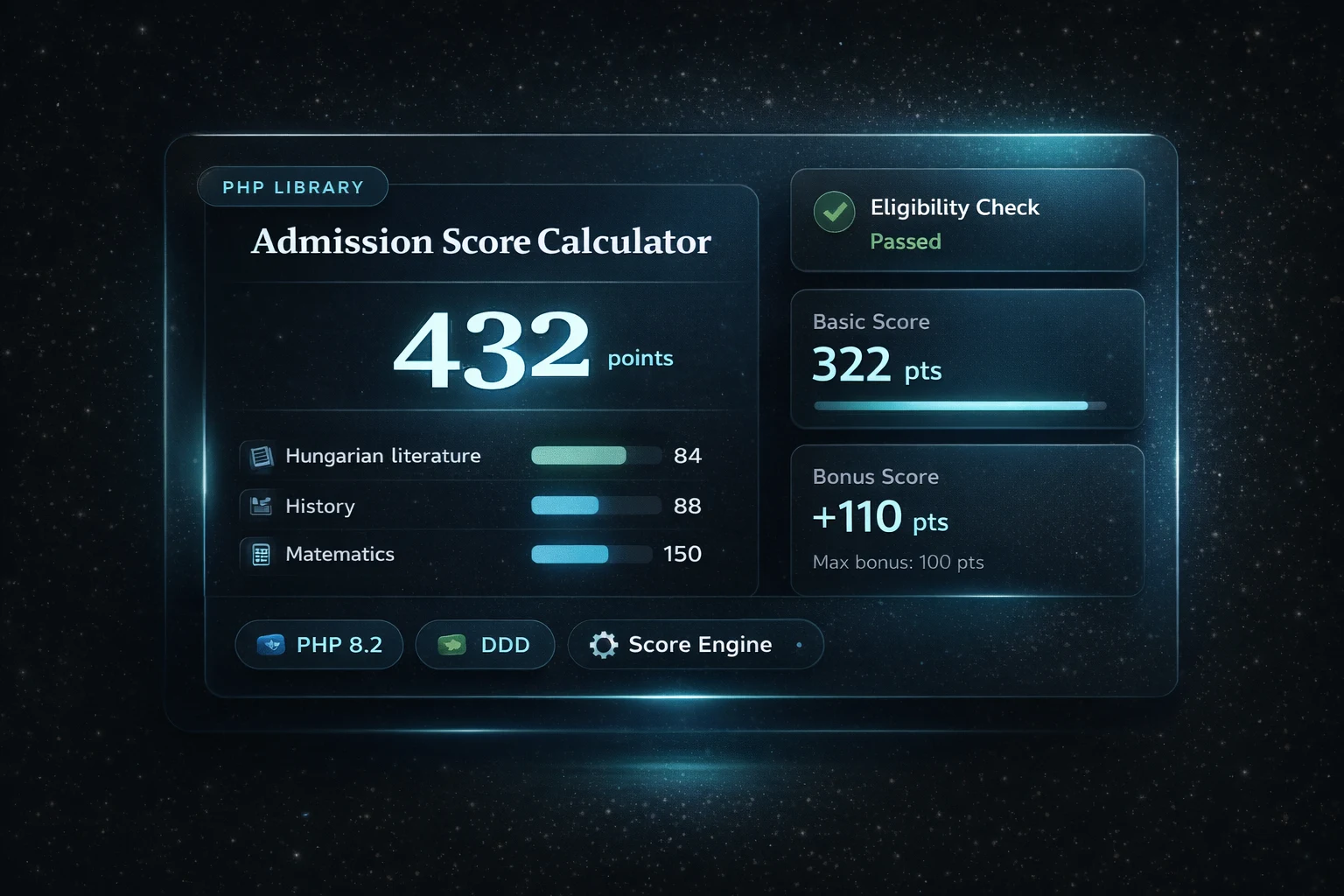Click the 'History' label

[x=320, y=506]
